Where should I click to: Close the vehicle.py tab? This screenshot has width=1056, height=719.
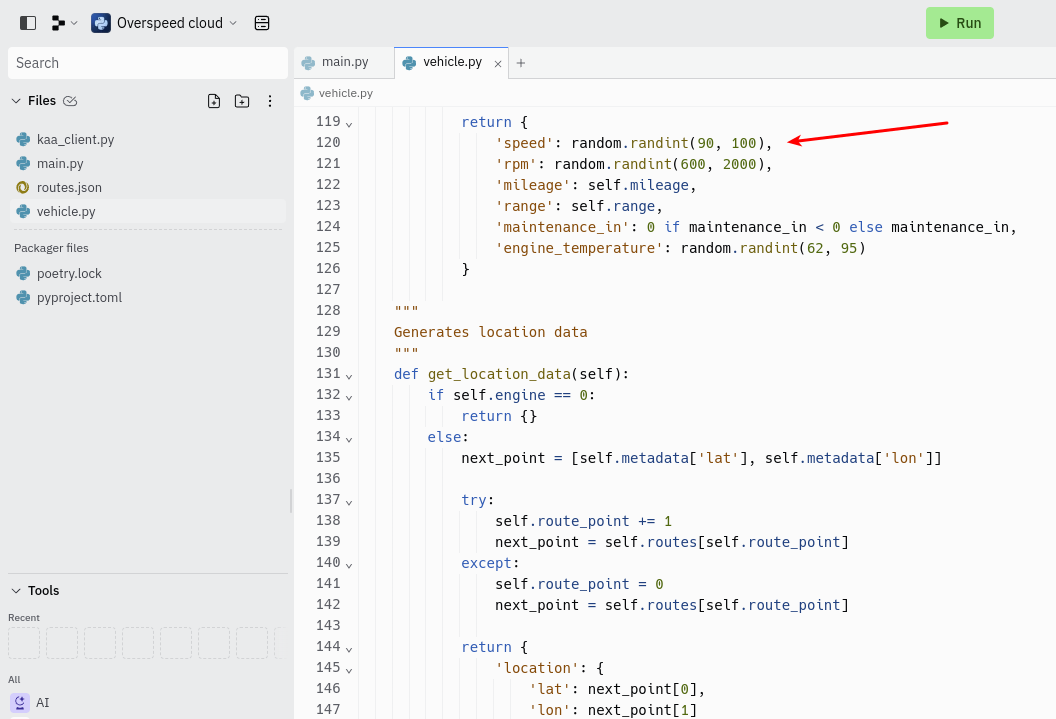click(x=498, y=64)
